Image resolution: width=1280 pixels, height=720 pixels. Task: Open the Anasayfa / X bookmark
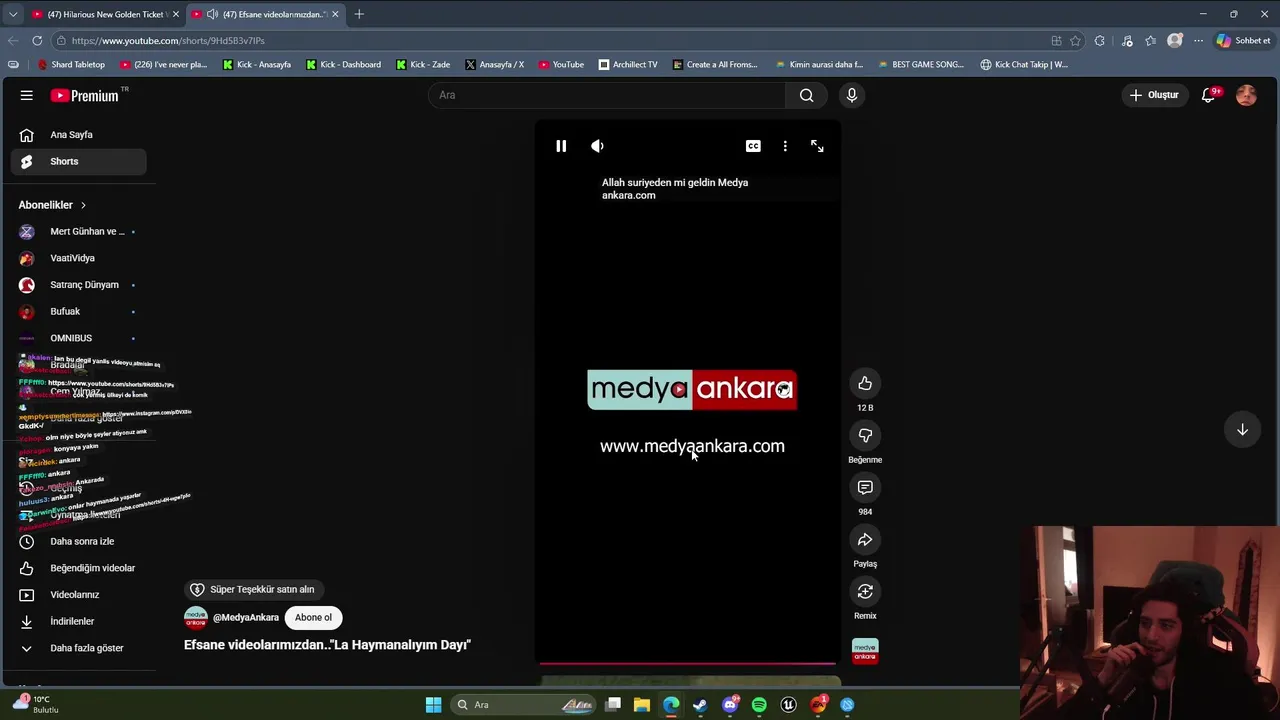coord(494,65)
